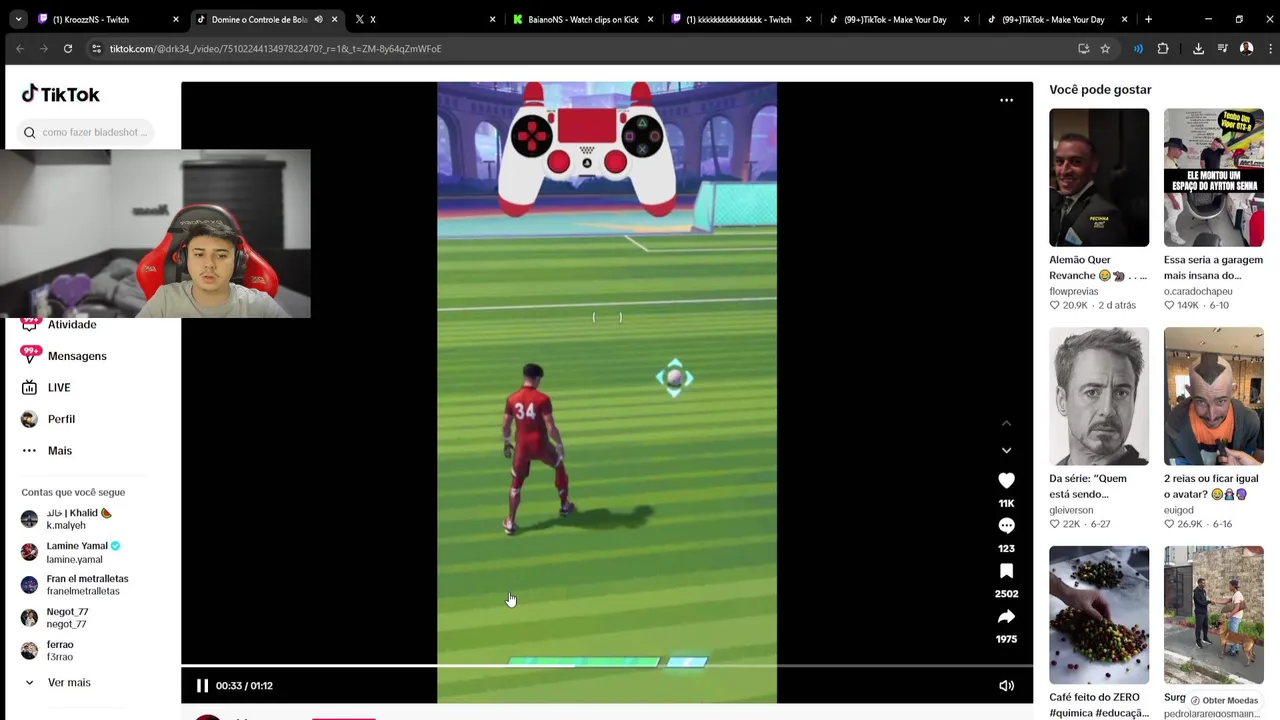This screenshot has height=720, width=1280.
Task: Reload the page
Action: point(68,48)
